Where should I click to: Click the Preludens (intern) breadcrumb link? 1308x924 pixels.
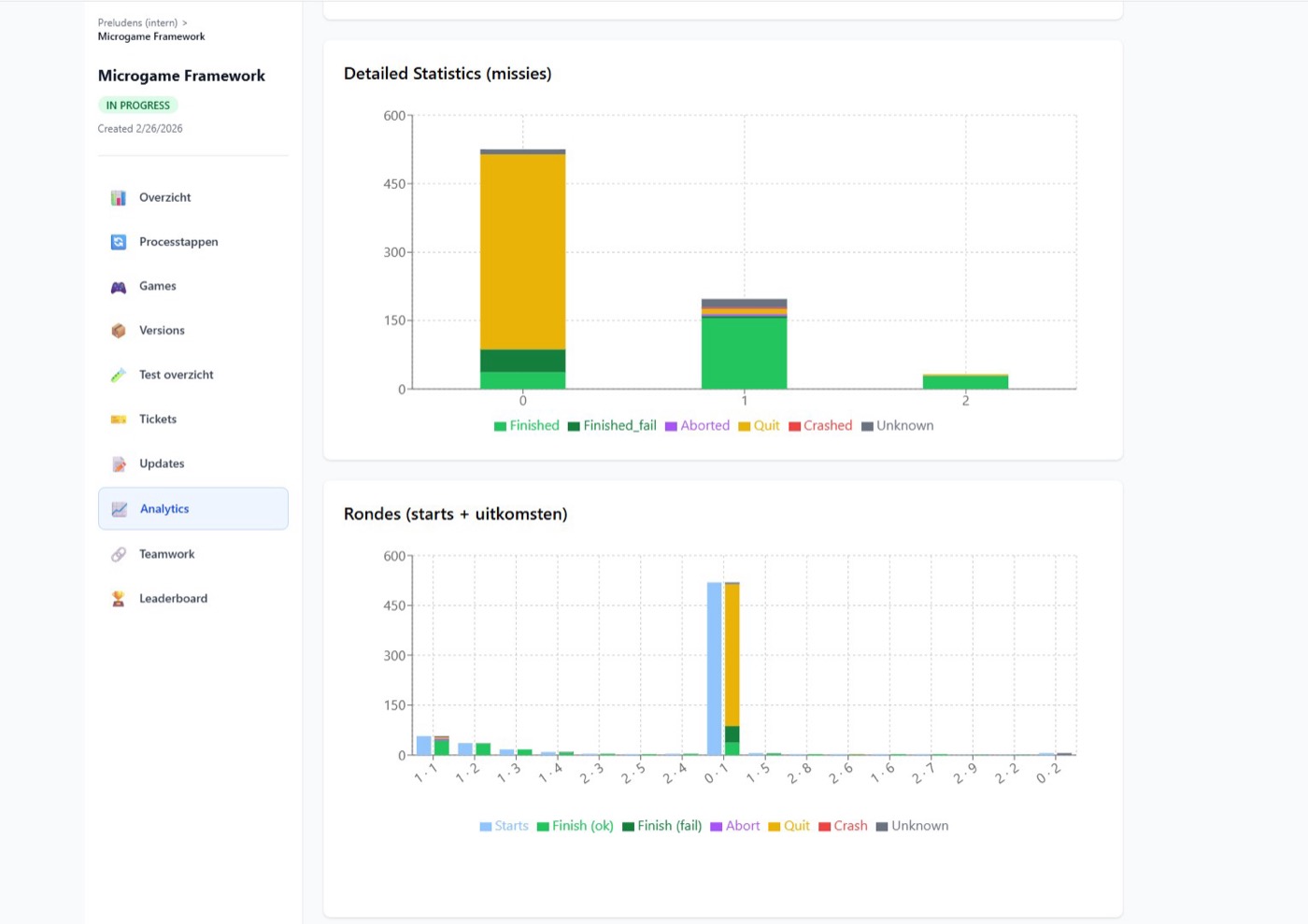(137, 22)
